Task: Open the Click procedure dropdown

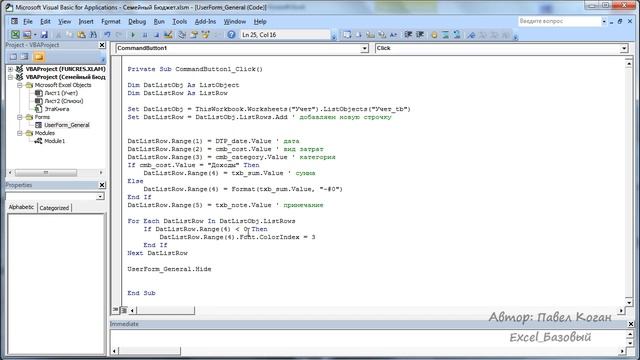Action: [624, 48]
